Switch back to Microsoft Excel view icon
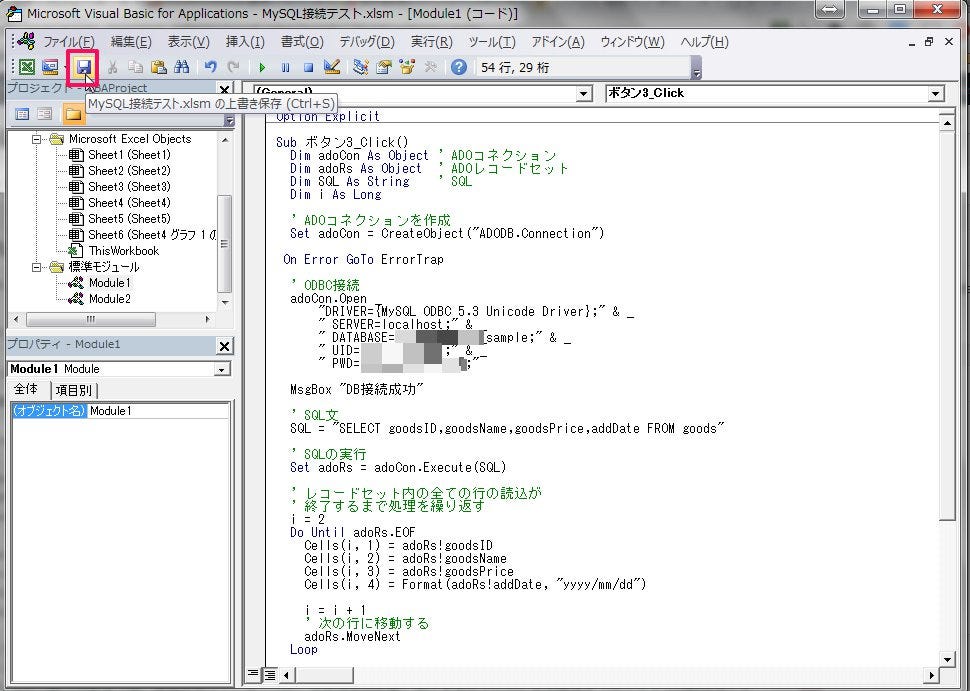The width and height of the screenshot is (970, 691). coord(25,67)
